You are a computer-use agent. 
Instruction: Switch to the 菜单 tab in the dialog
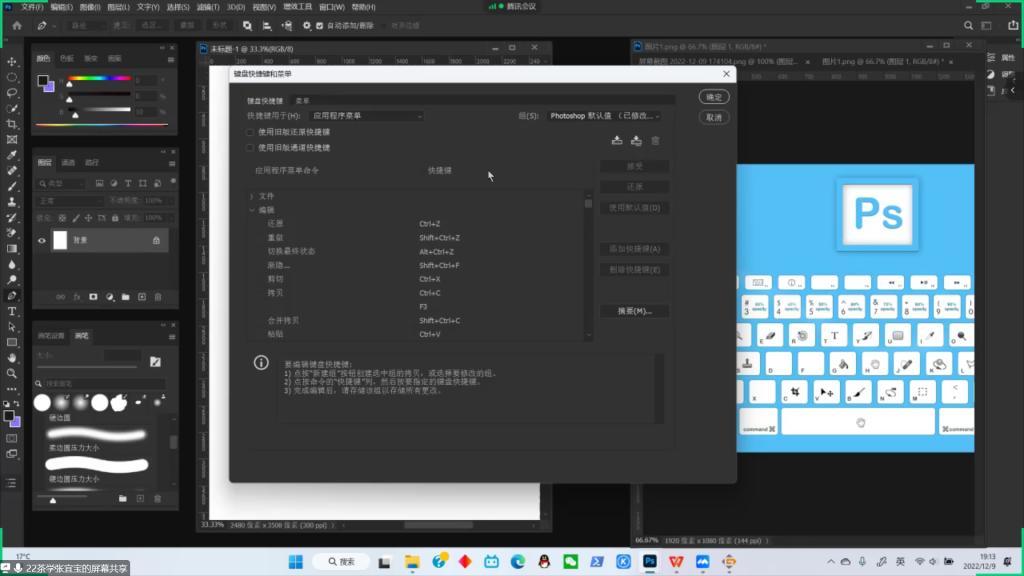coord(302,101)
